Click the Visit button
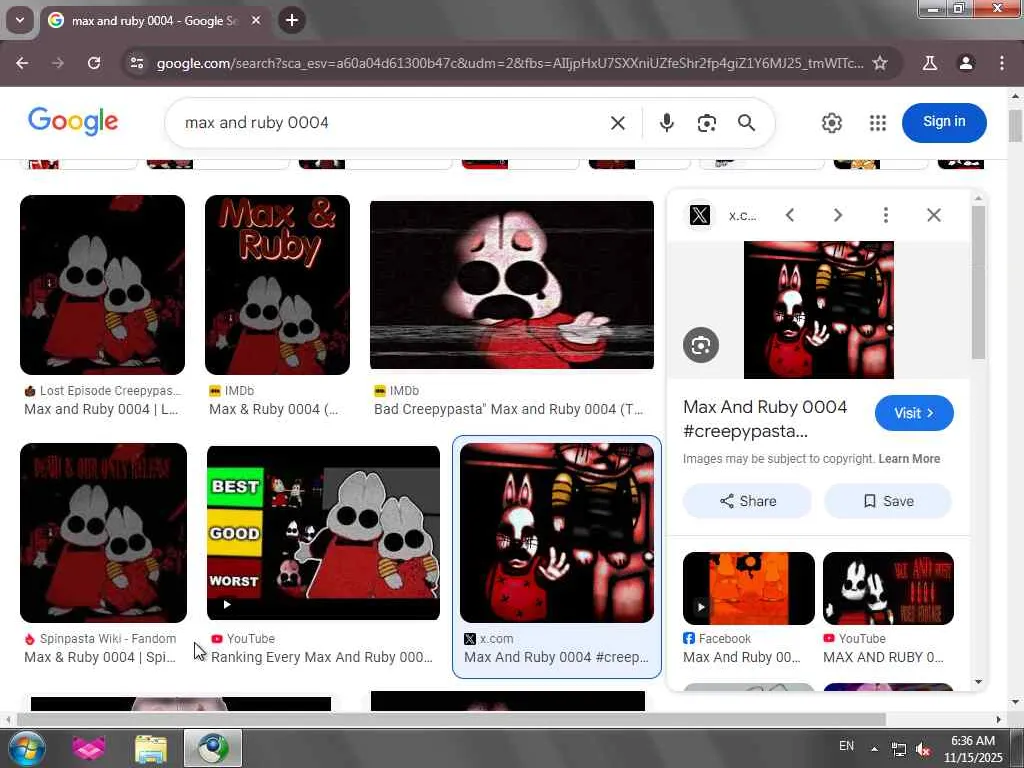The width and height of the screenshot is (1024, 768). point(914,413)
